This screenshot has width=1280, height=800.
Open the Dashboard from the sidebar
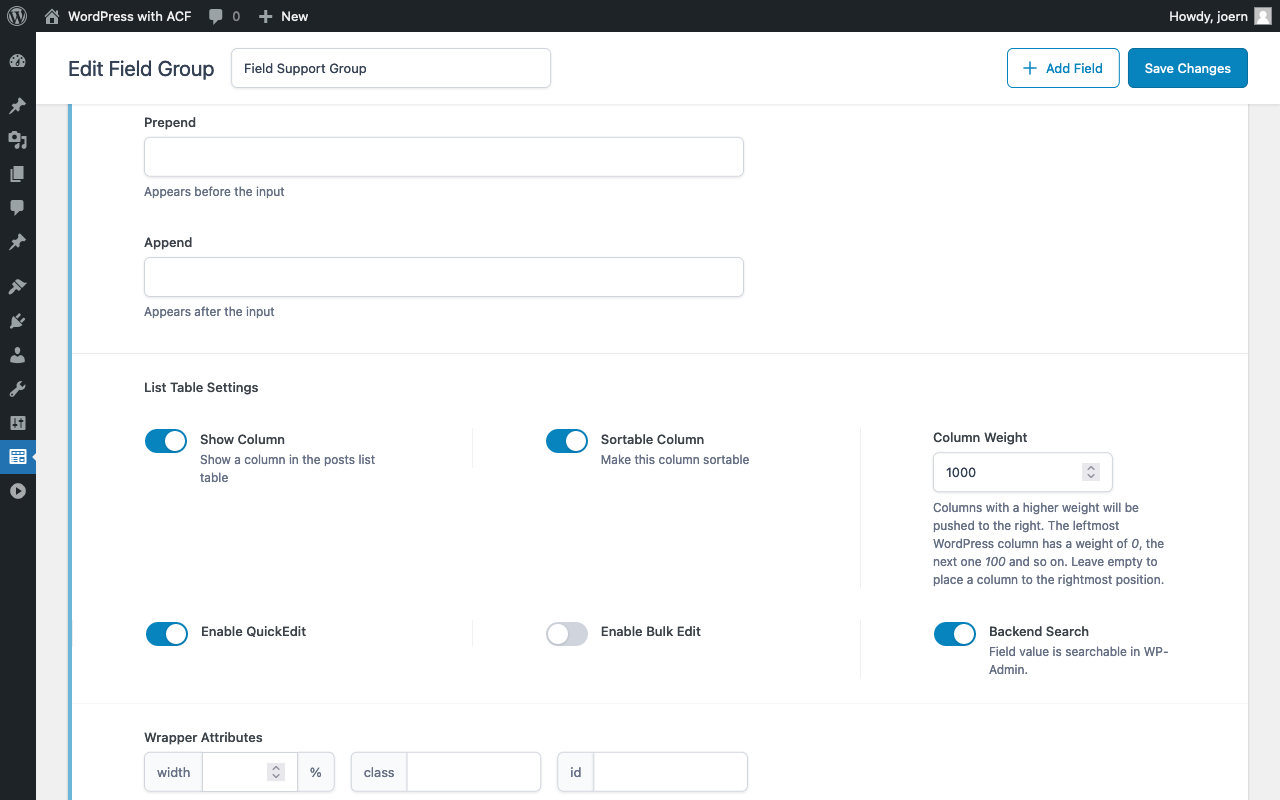[17, 61]
